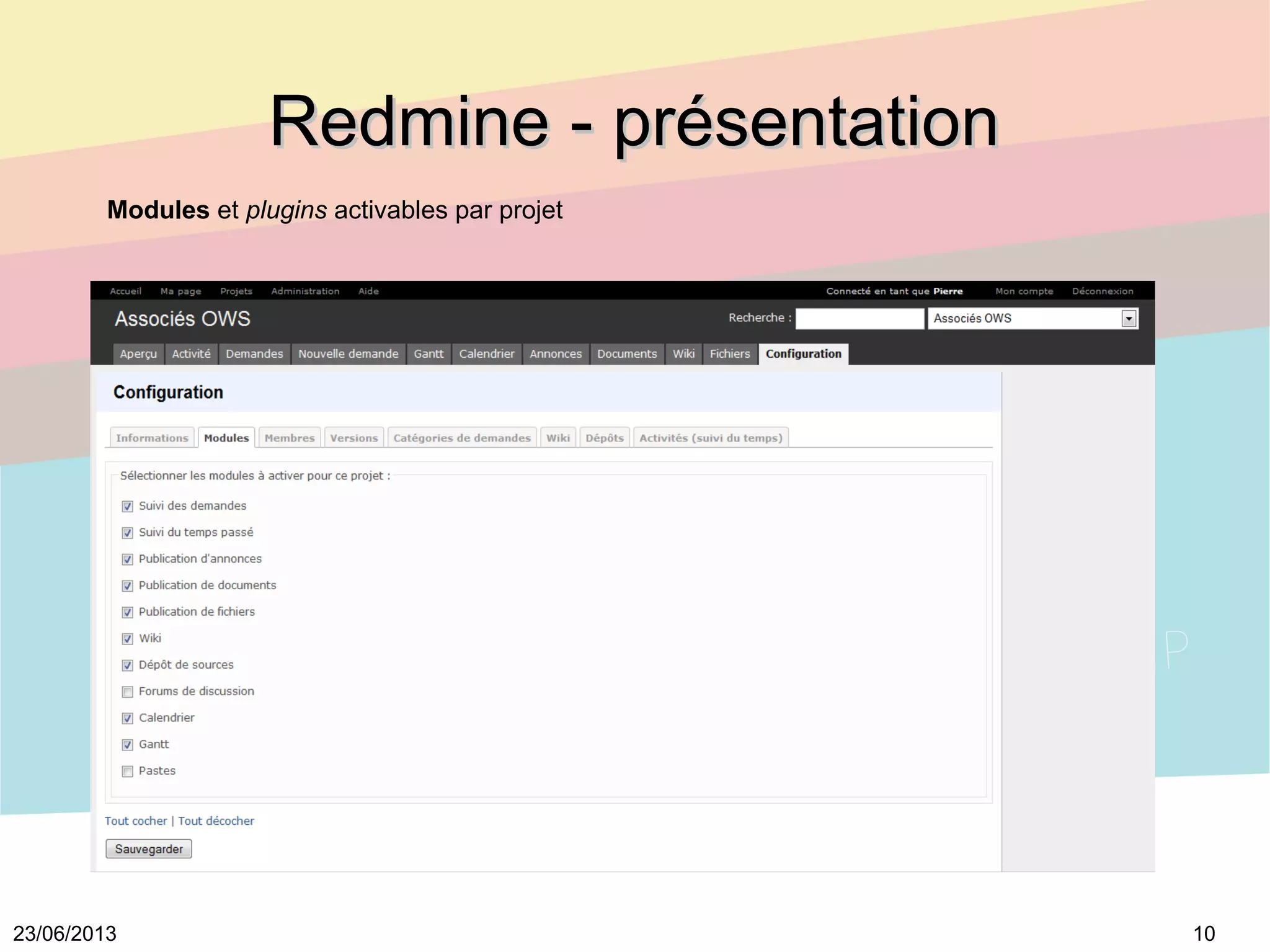Open the Demandes project tab
1270x952 pixels.
point(254,354)
